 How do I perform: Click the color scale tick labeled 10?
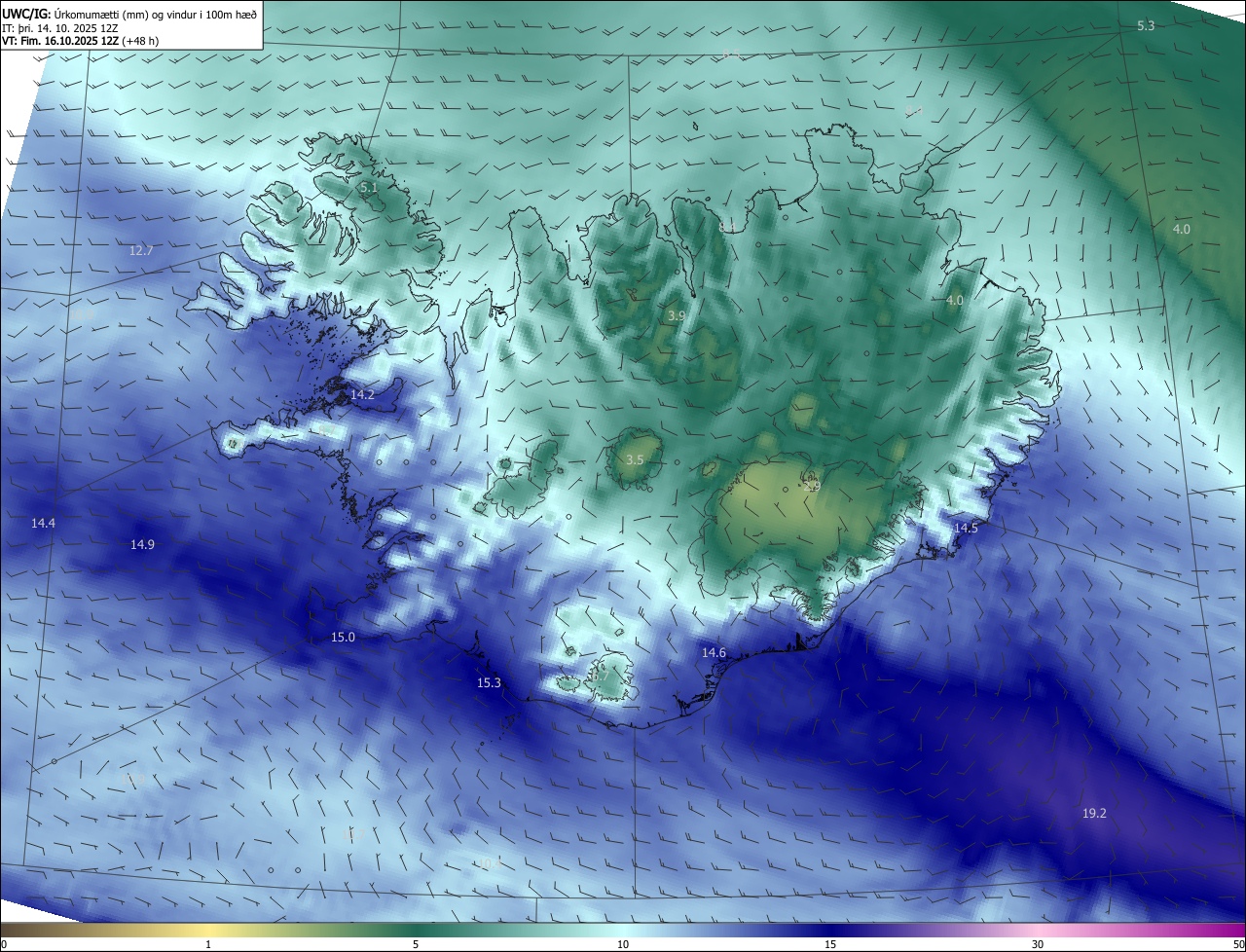623,944
